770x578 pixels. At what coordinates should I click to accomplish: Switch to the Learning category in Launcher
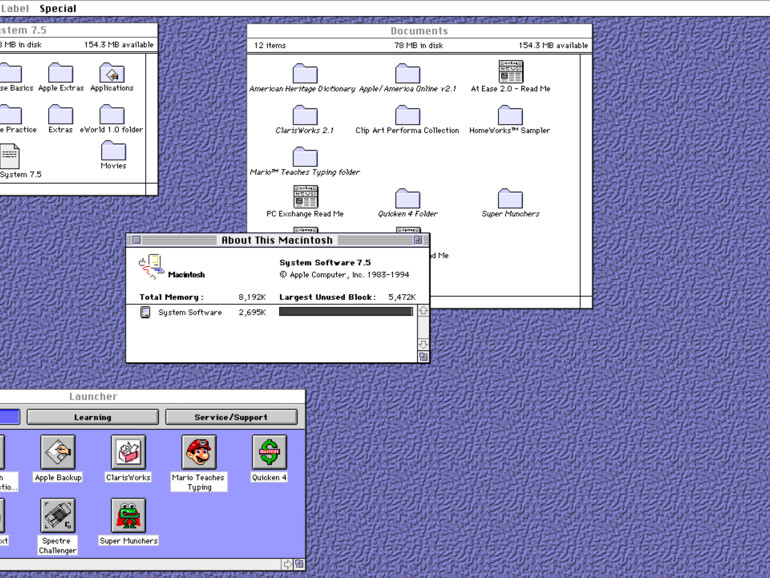pos(93,417)
